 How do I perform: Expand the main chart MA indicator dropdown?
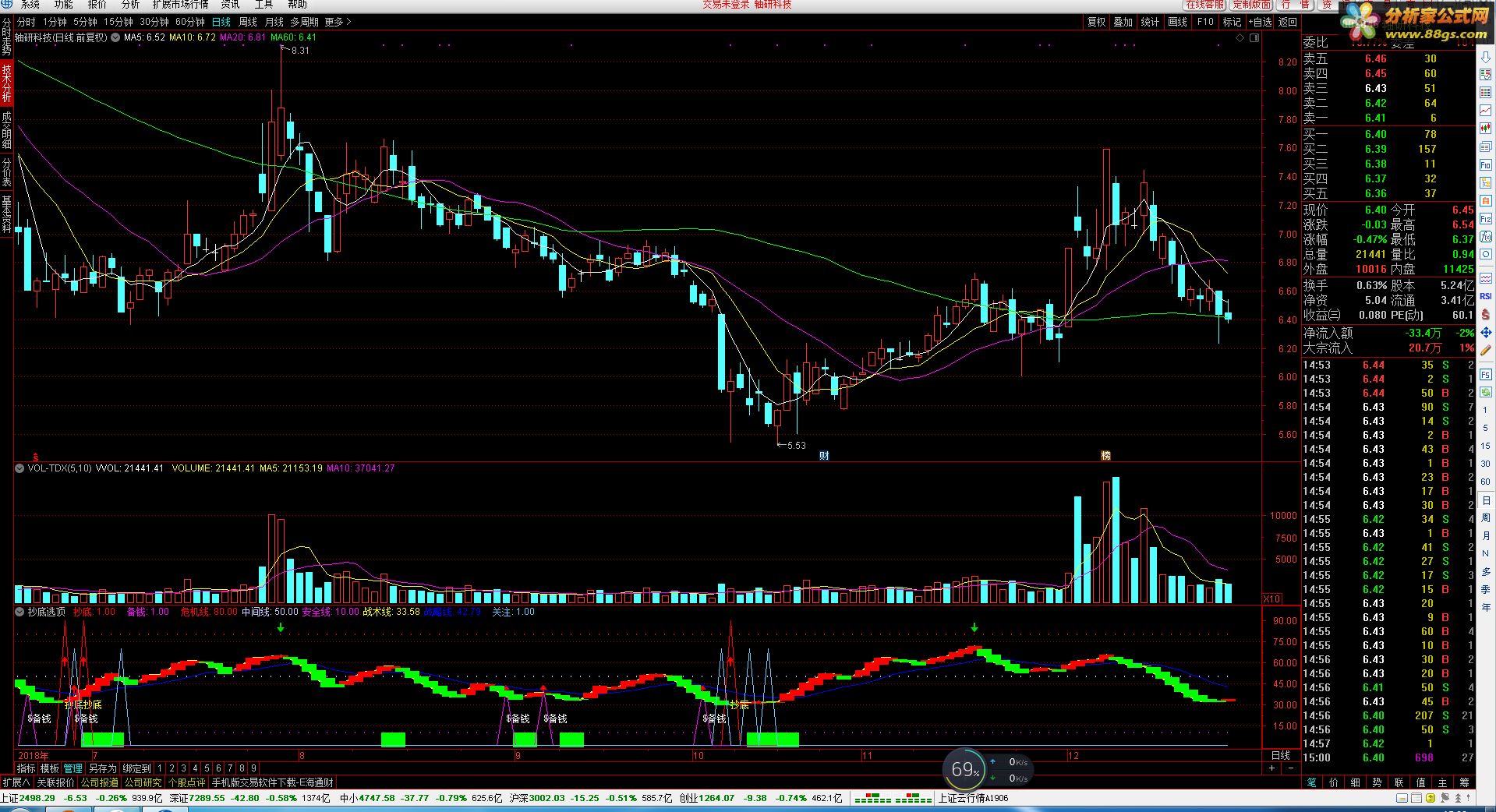tap(115, 37)
